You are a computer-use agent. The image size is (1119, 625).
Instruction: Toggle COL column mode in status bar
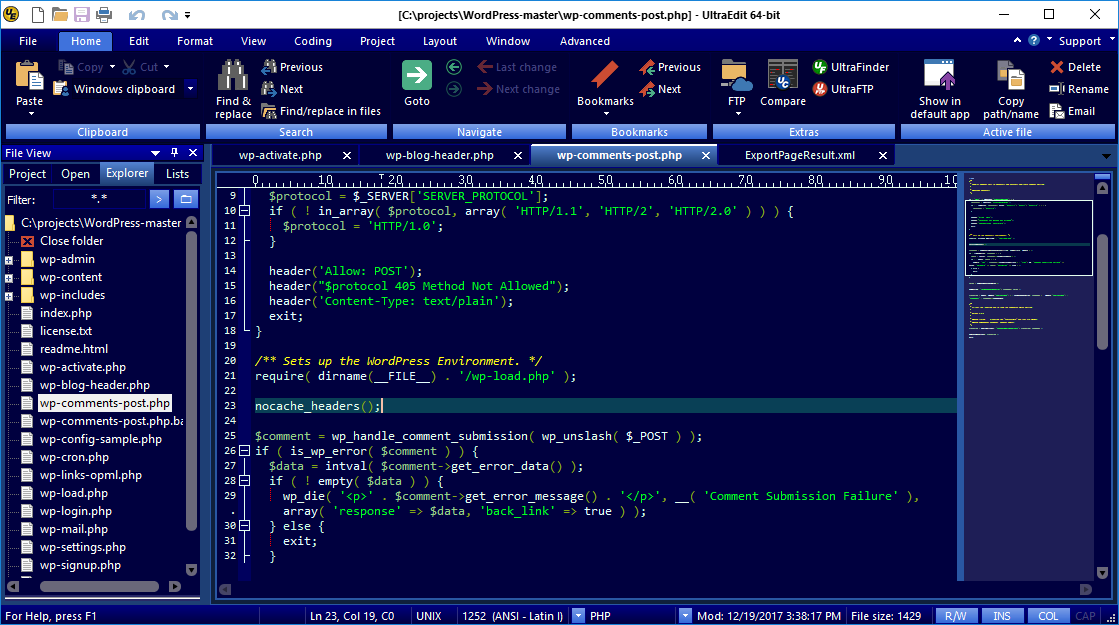click(x=1047, y=616)
